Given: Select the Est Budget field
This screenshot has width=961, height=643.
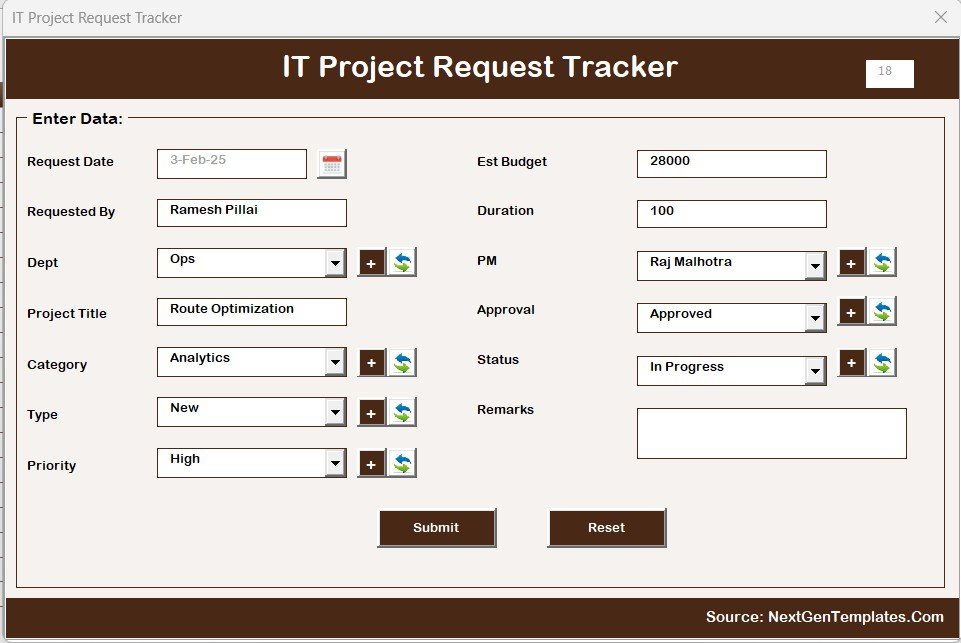Looking at the screenshot, I should 731,164.
